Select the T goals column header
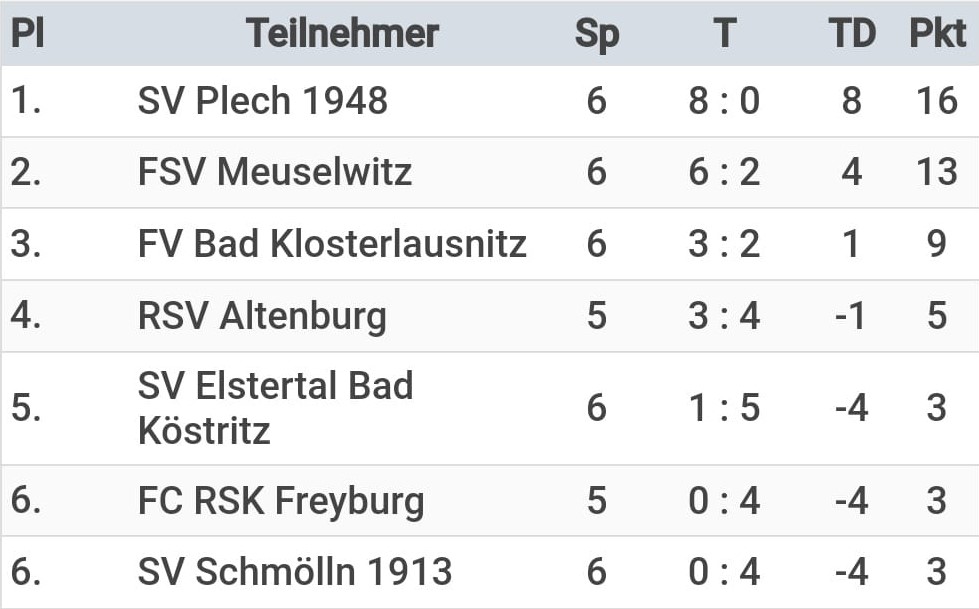 (x=724, y=33)
